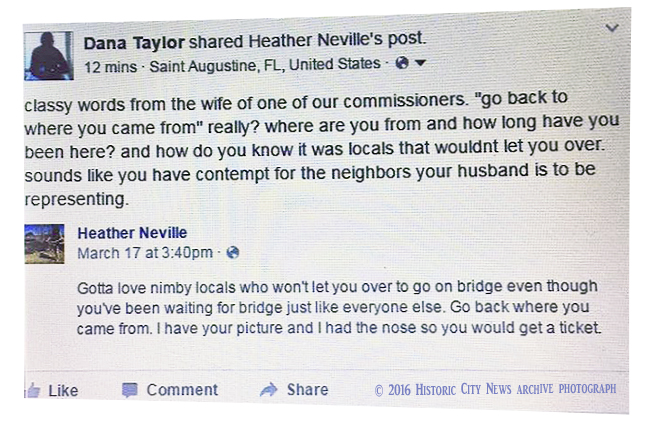650x423 pixels.
Task: Click the Like text button
Action: pos(63,391)
